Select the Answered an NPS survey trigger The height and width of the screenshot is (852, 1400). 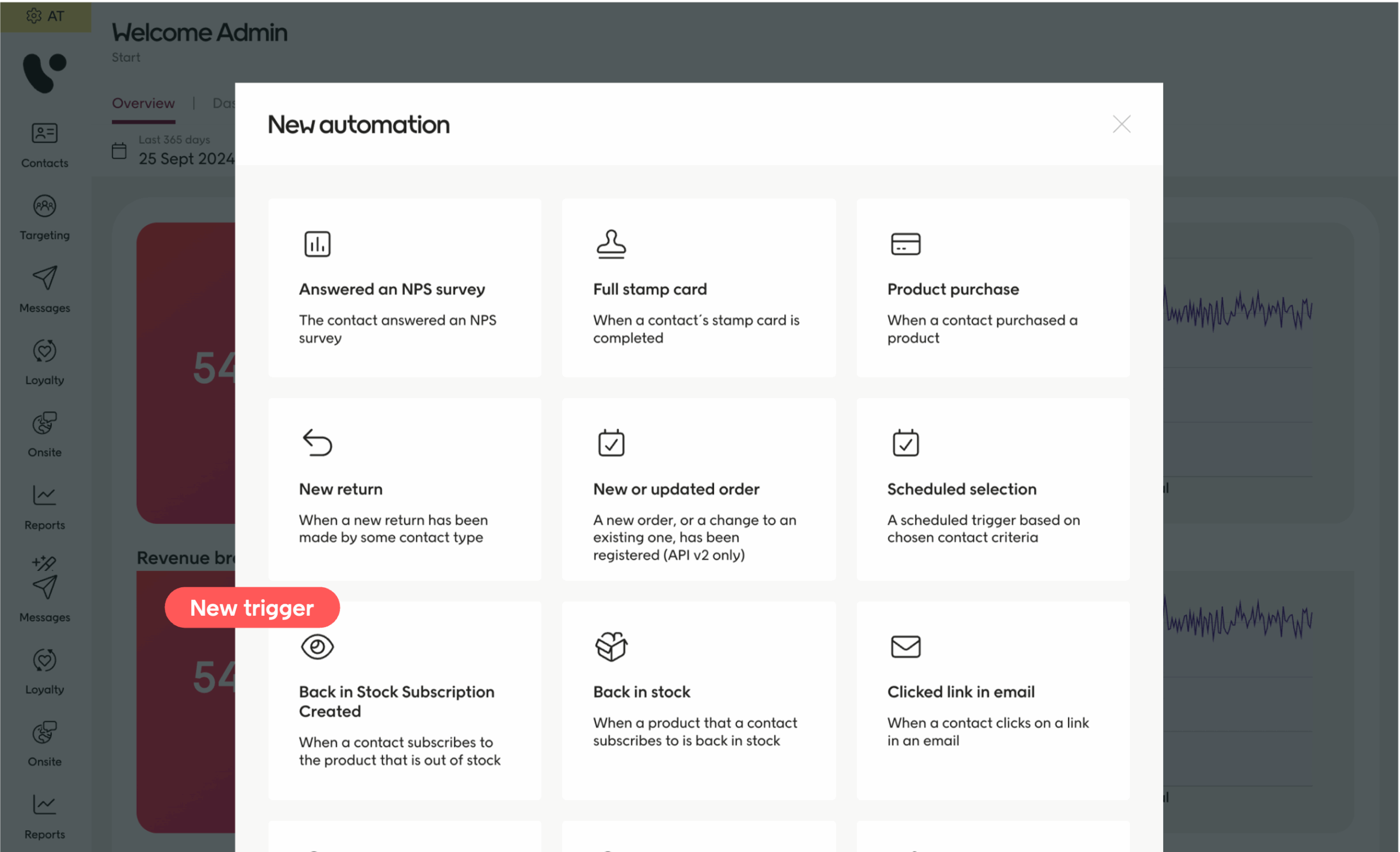405,288
